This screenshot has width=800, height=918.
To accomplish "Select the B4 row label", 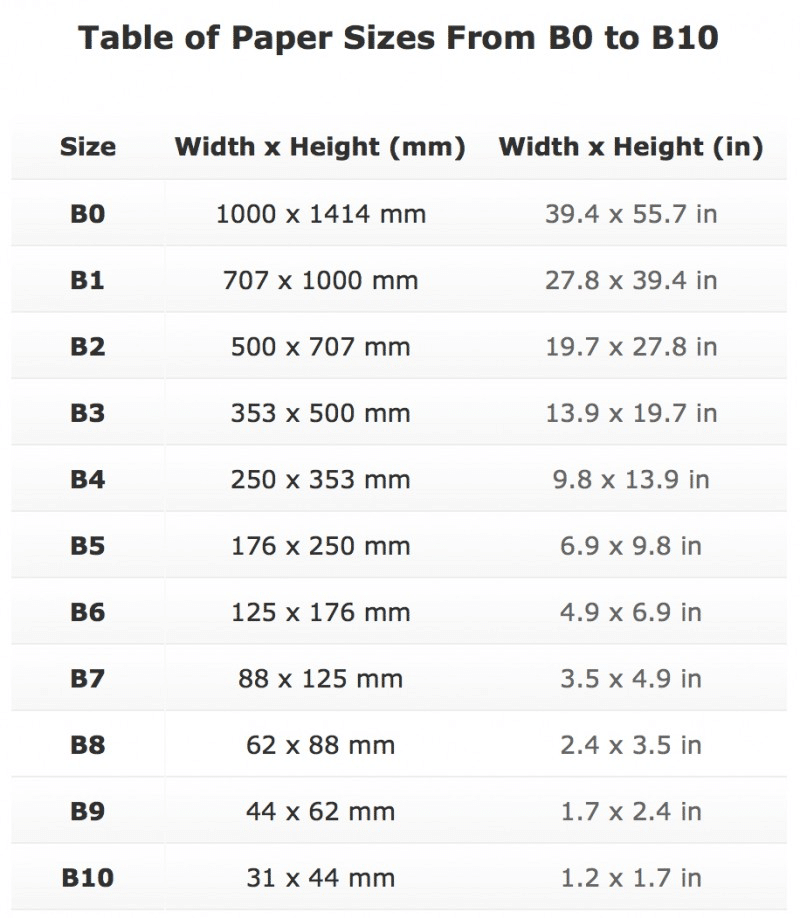I will [88, 479].
